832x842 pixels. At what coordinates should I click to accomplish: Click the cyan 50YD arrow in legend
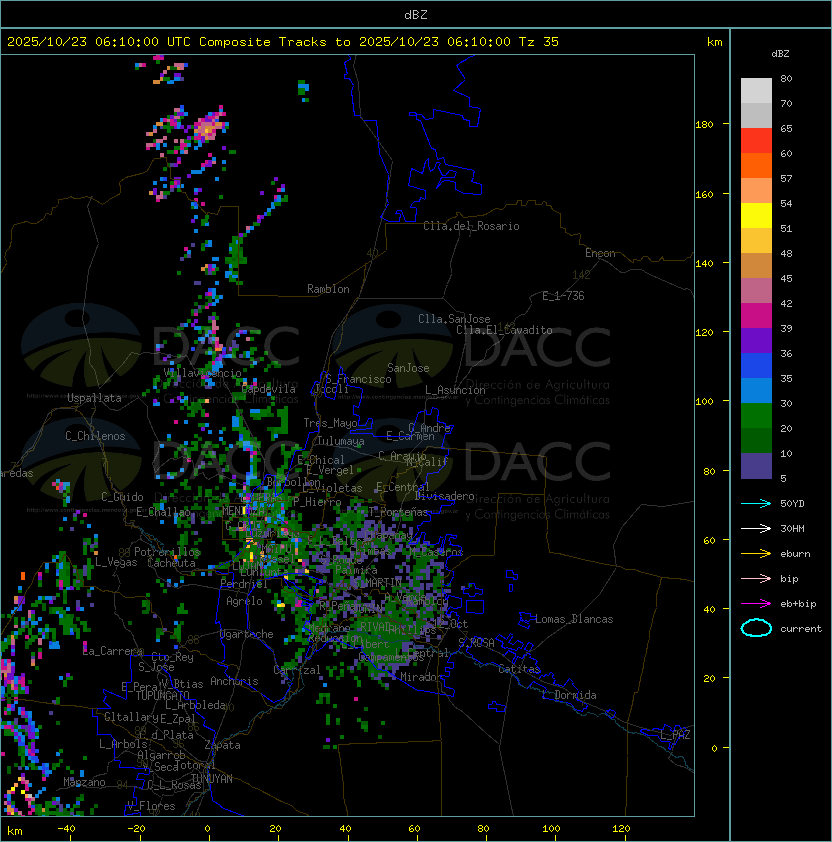coord(756,504)
